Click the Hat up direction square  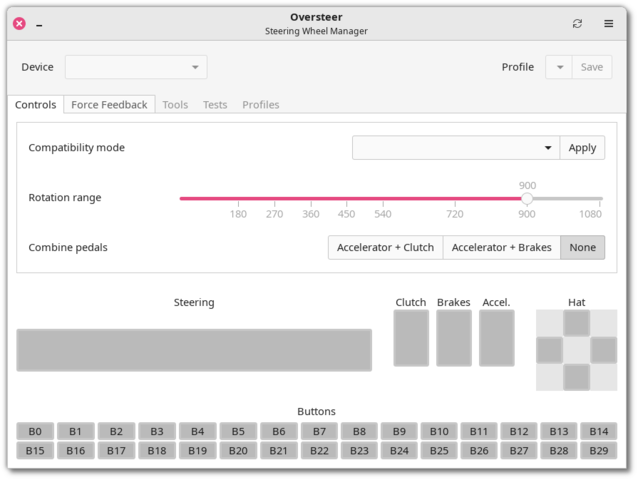pos(577,323)
